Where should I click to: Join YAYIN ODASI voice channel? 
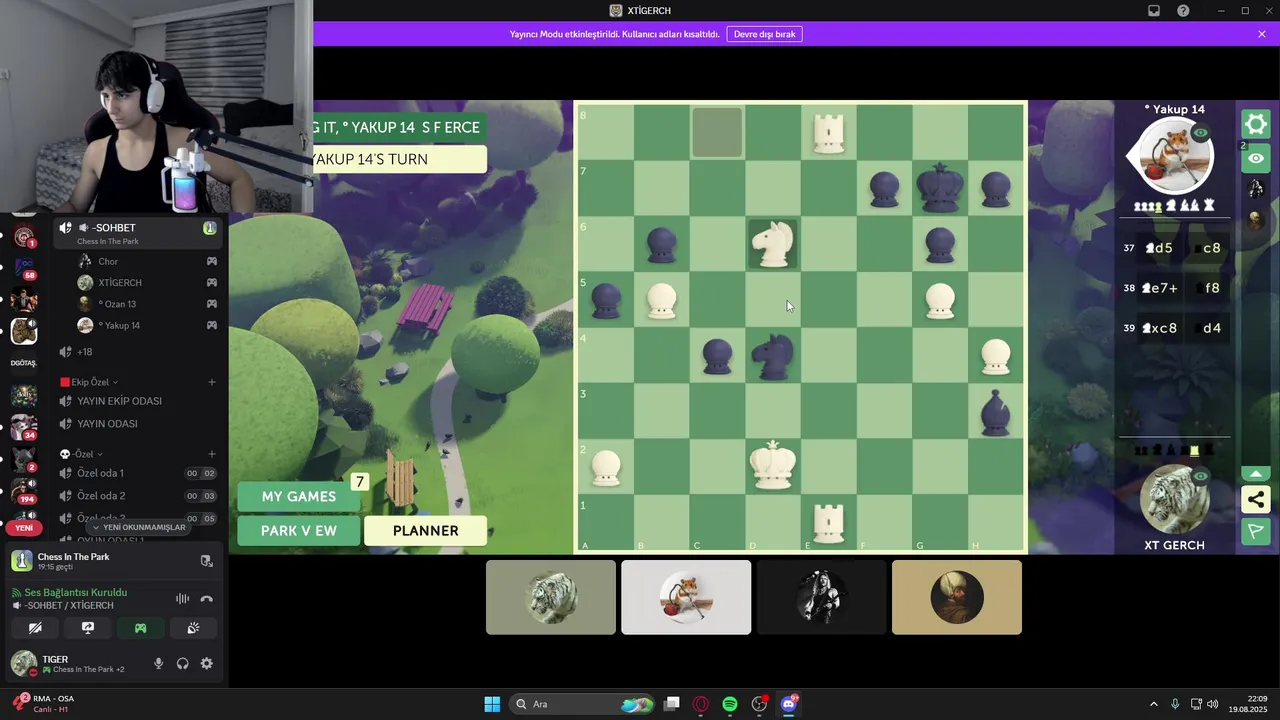[x=138, y=424]
